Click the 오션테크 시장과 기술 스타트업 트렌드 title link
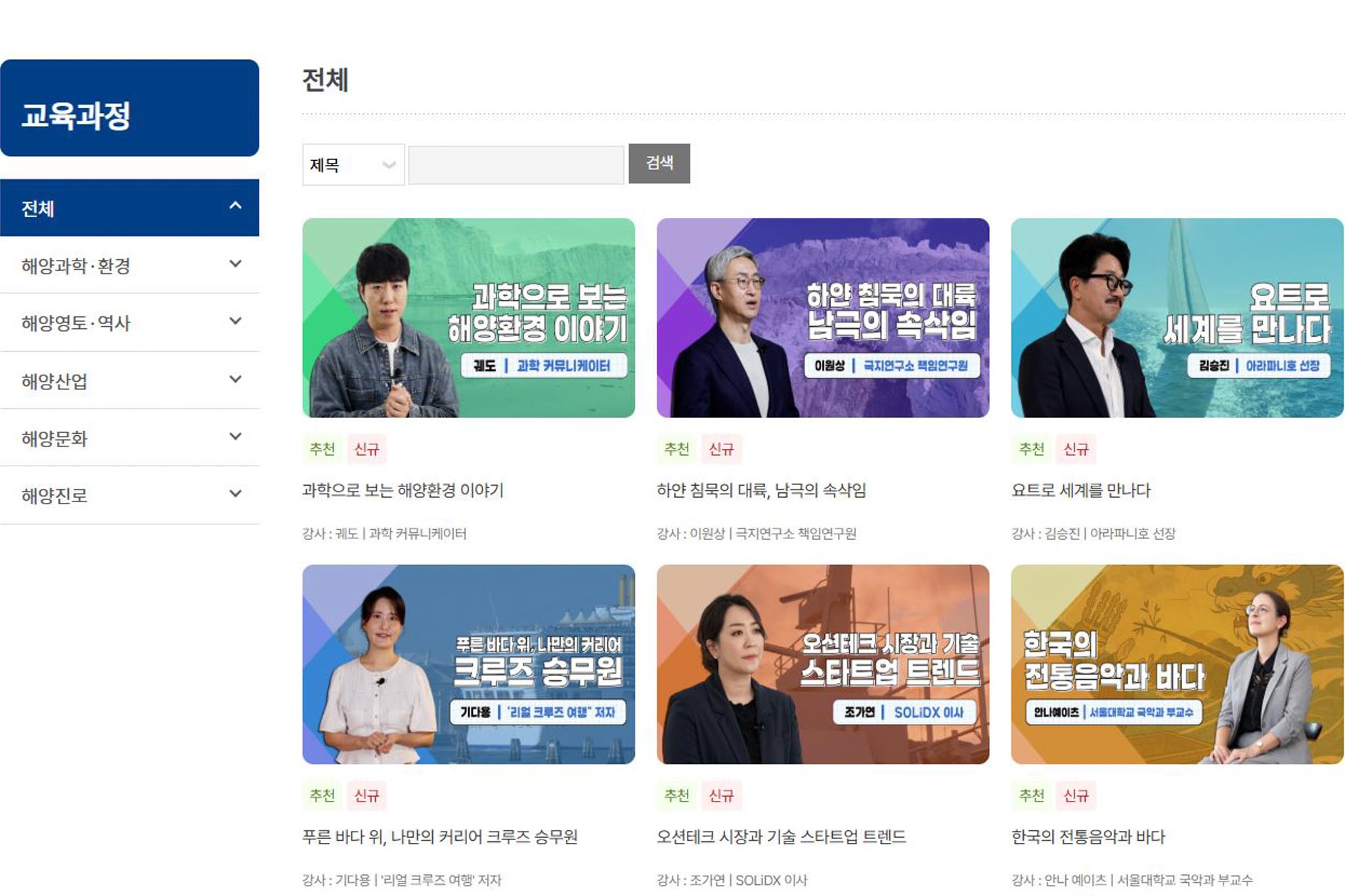 pos(782,837)
